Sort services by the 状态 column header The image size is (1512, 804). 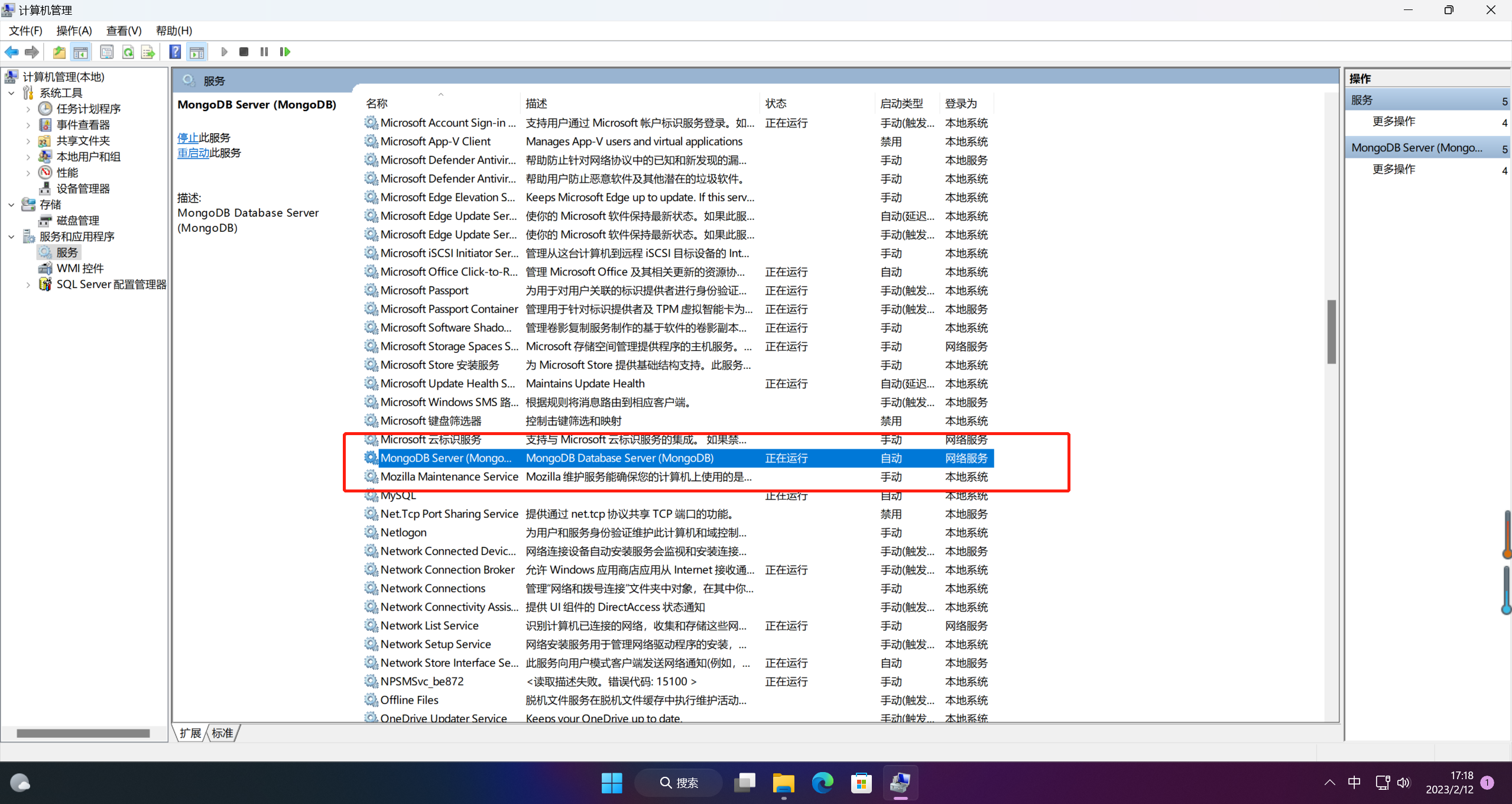776,103
